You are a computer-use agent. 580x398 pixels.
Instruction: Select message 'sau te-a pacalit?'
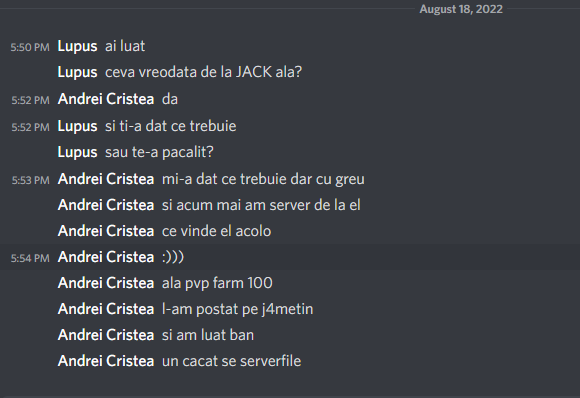[x=159, y=152]
